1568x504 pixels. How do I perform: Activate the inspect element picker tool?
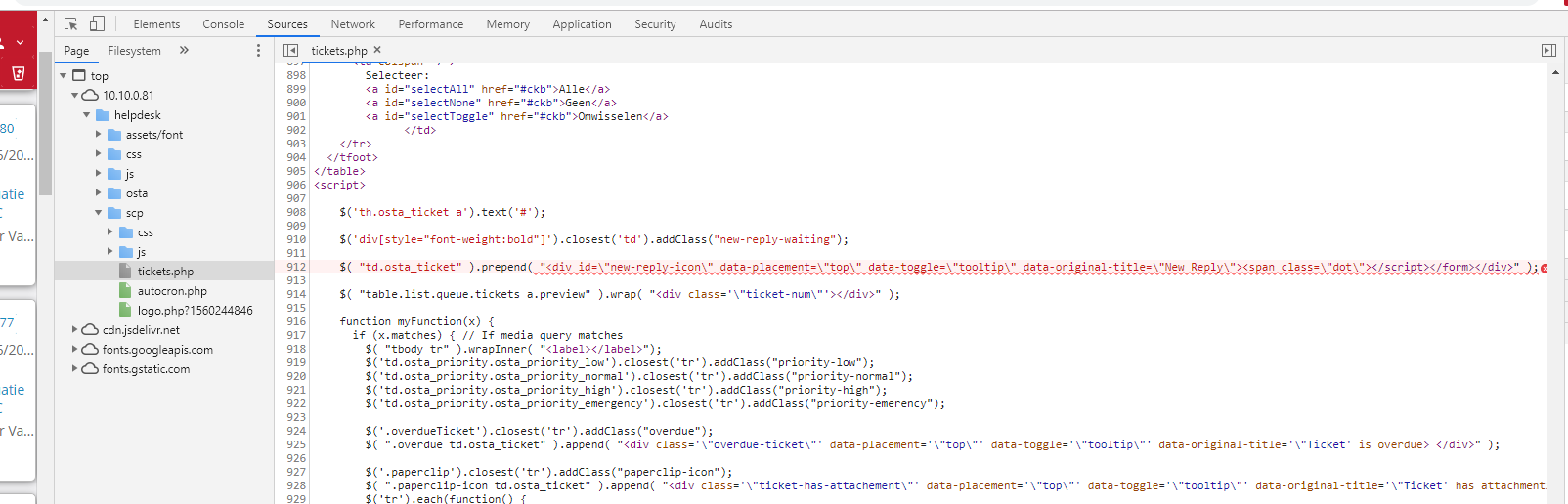coord(70,24)
